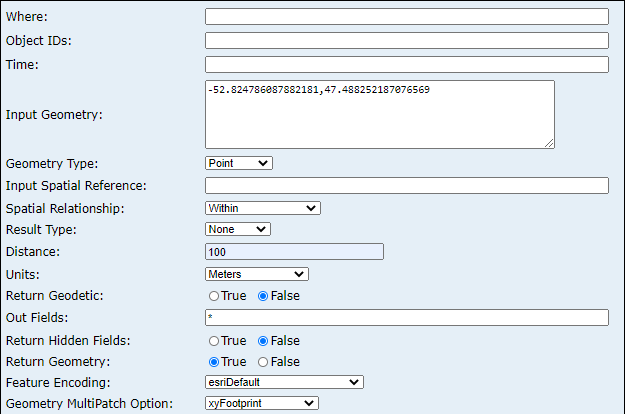Click inside the Input Geometry textarea
625x414 pixels.
point(379,114)
